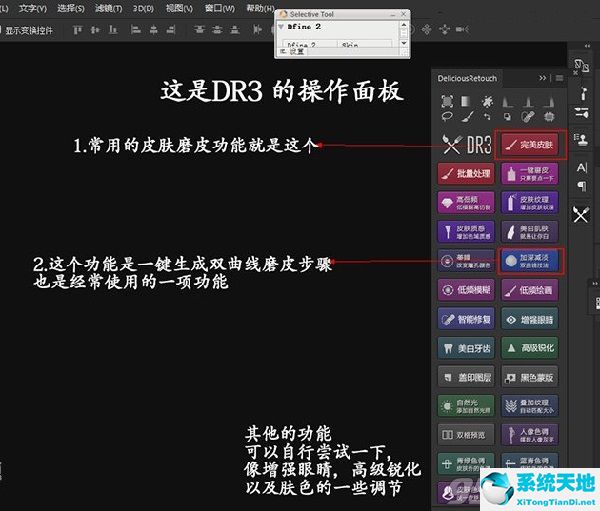Viewport: 600px width, 511px height.
Task: Click the gear chip icon in DeliciousRetouch
Action: [x=549, y=116]
